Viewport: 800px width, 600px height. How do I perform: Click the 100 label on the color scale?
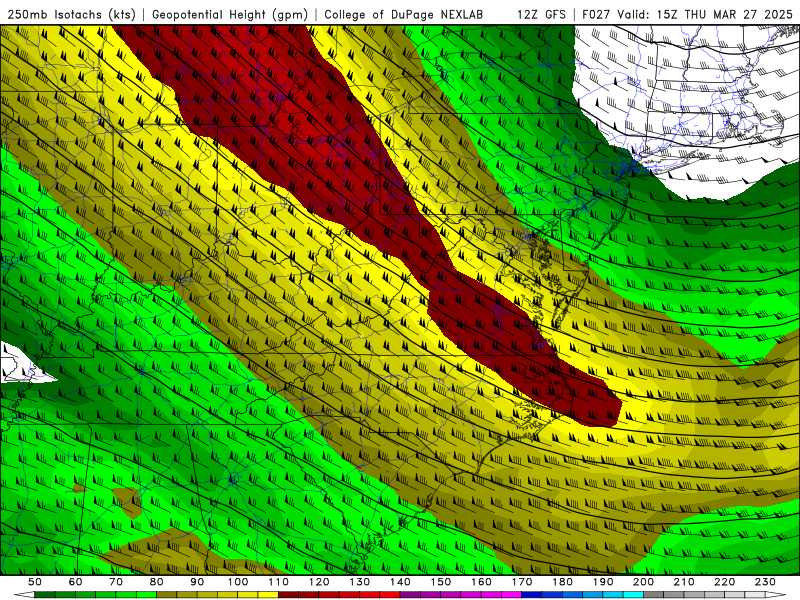click(x=238, y=582)
